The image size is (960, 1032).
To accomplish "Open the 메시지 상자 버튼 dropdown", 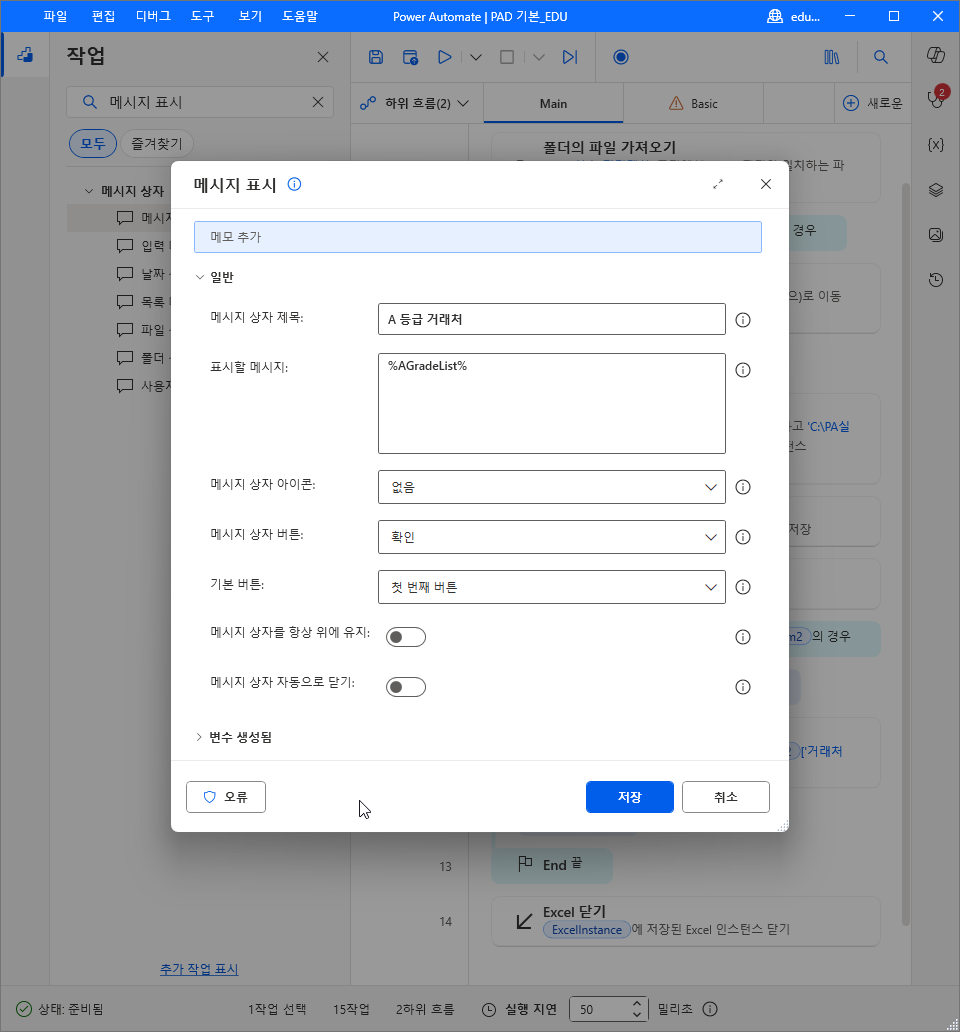I will pos(551,537).
